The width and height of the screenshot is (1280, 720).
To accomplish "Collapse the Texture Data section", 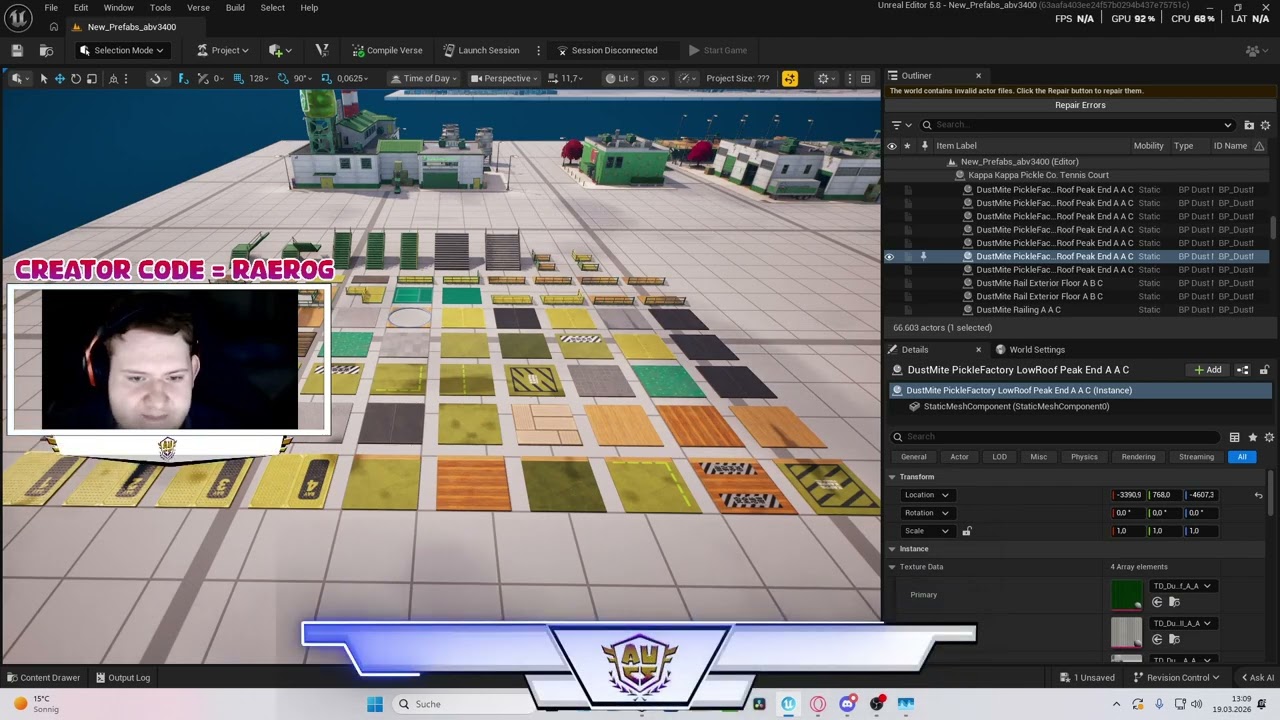I will (893, 567).
